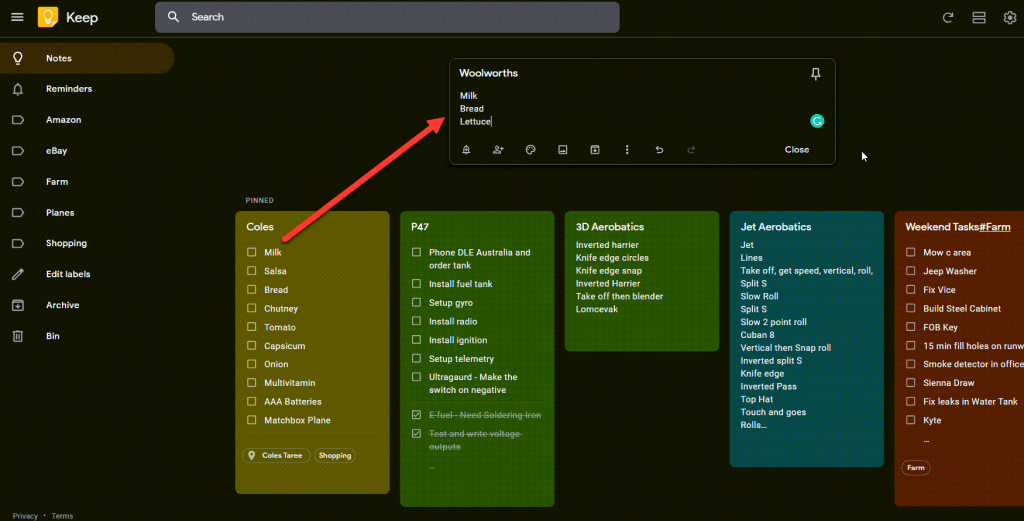Screen dimensions: 1024x521
Task: Go to Bin in sidebar
Action: coord(87,336)
